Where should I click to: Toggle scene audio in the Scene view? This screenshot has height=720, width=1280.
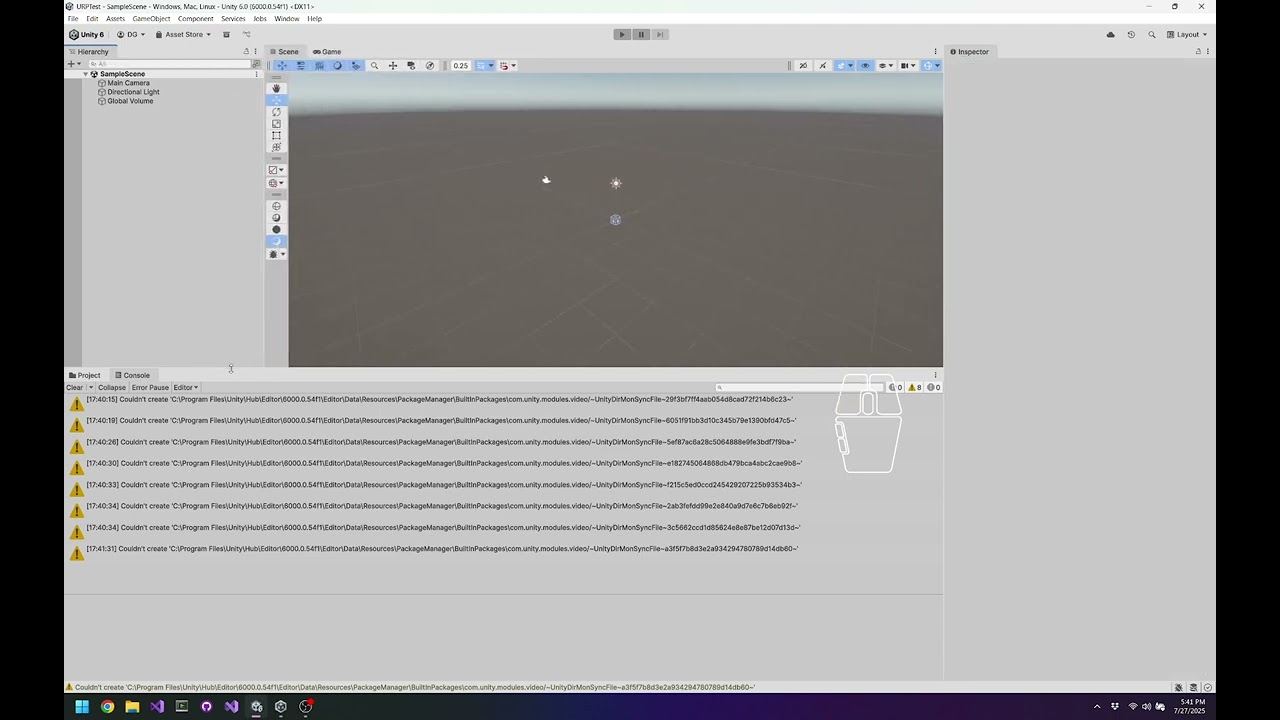[x=824, y=65]
